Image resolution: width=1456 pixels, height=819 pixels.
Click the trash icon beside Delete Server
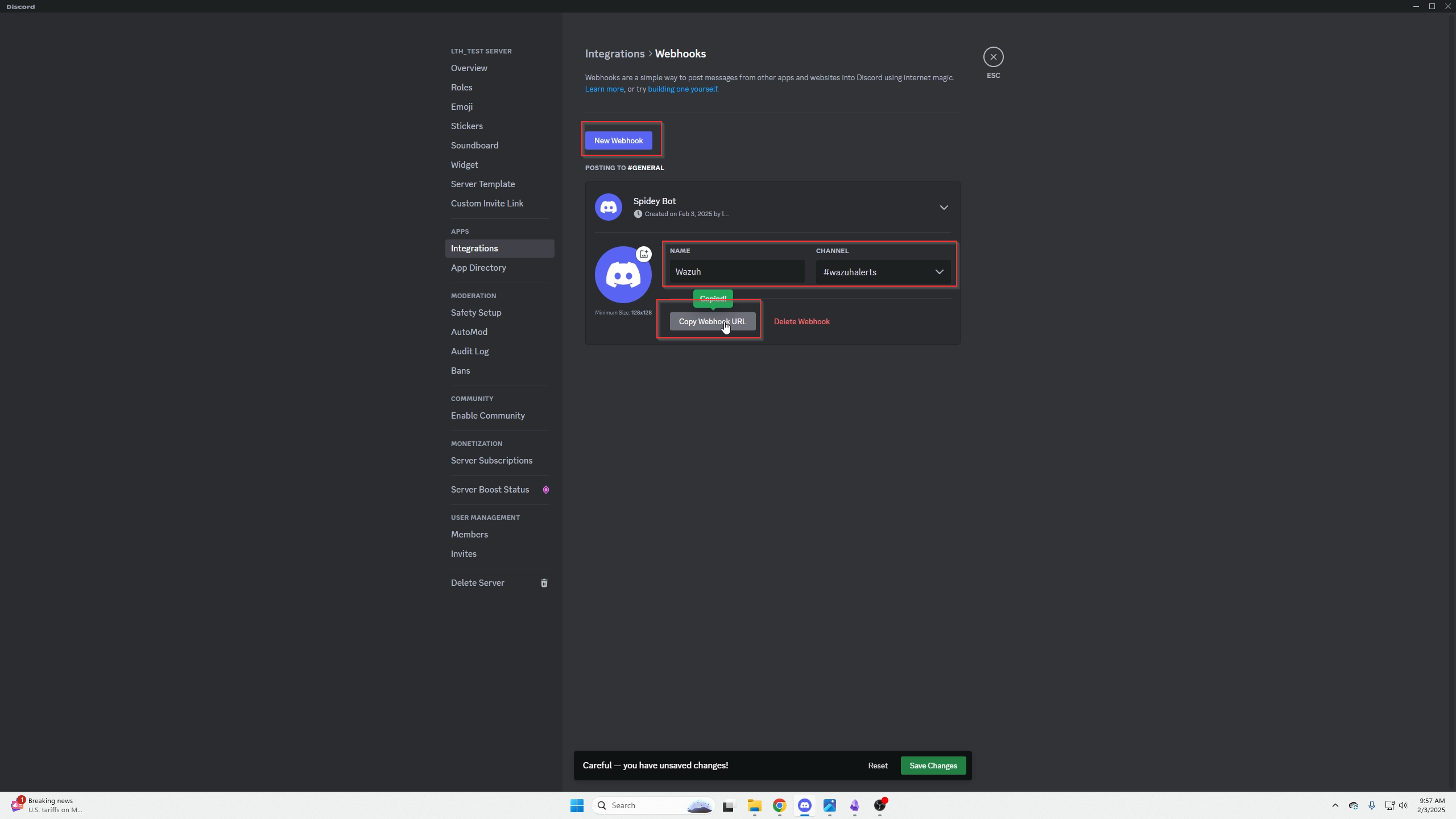pos(544,582)
